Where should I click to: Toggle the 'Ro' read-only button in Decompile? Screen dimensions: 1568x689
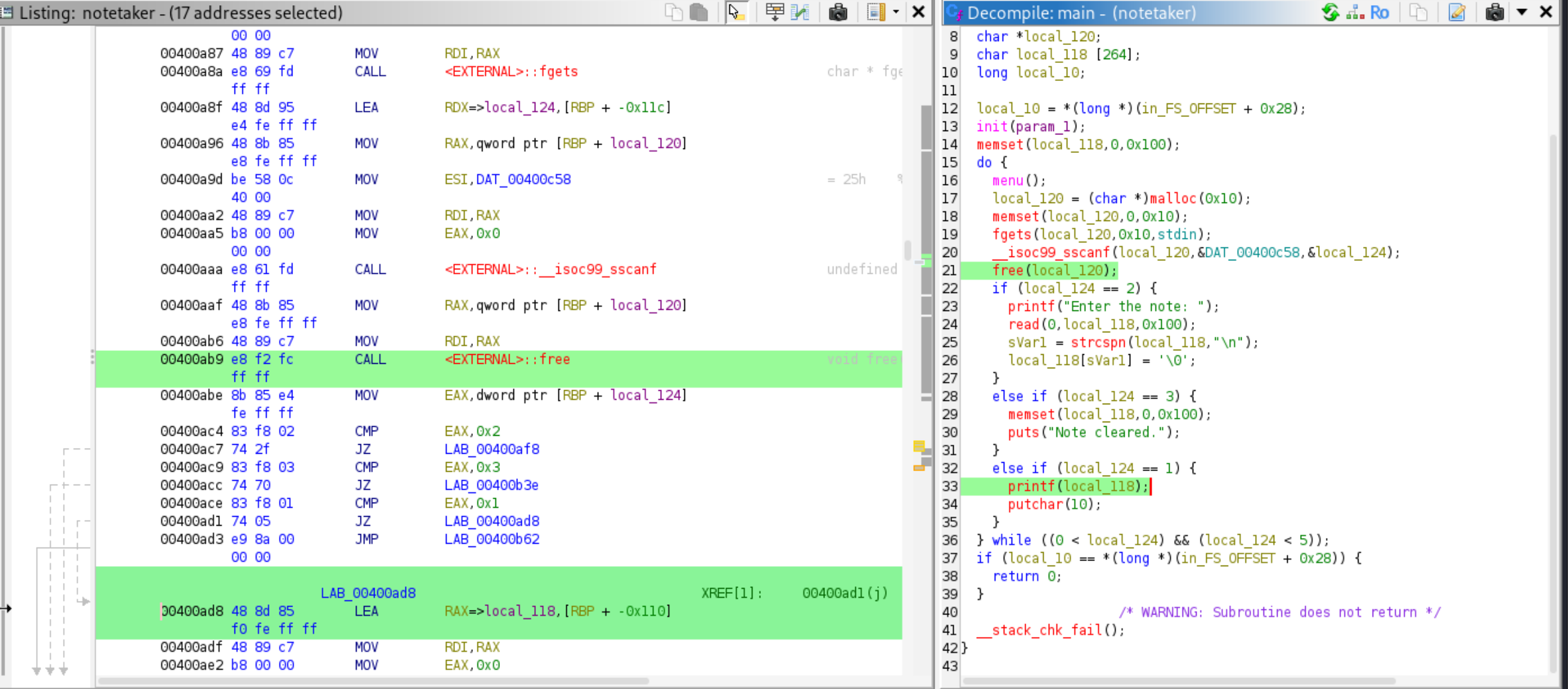coord(1379,12)
